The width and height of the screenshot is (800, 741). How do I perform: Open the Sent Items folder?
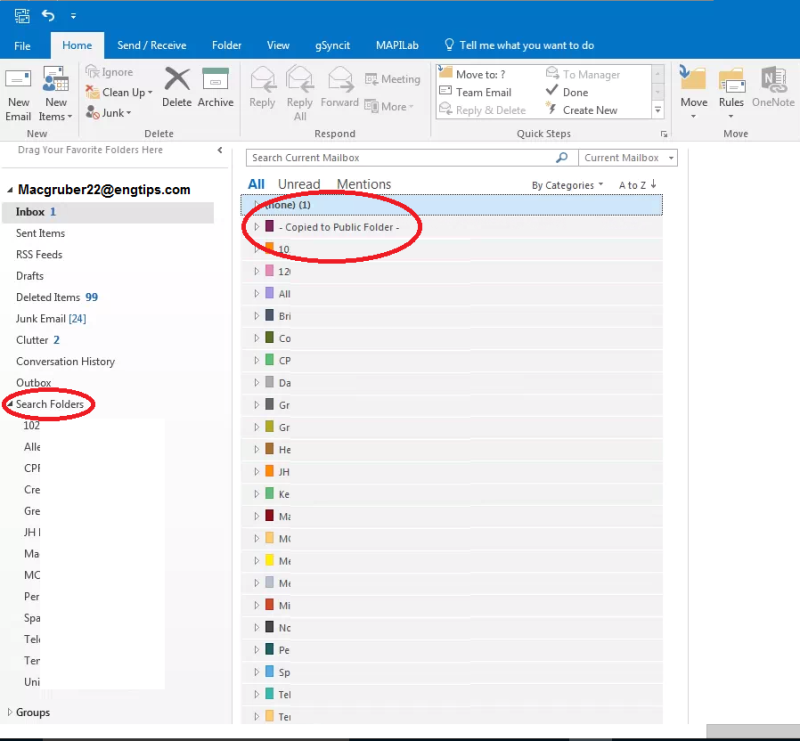tap(40, 233)
